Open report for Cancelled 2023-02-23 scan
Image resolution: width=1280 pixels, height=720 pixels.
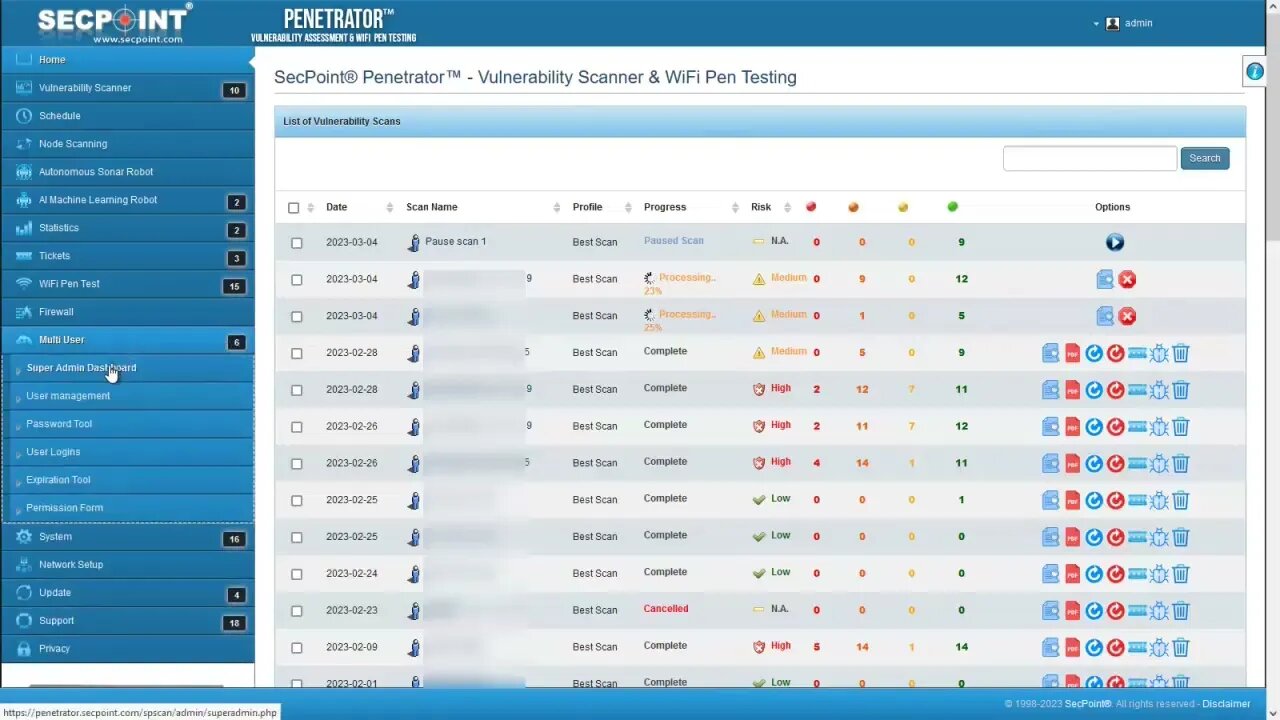[1051, 611]
